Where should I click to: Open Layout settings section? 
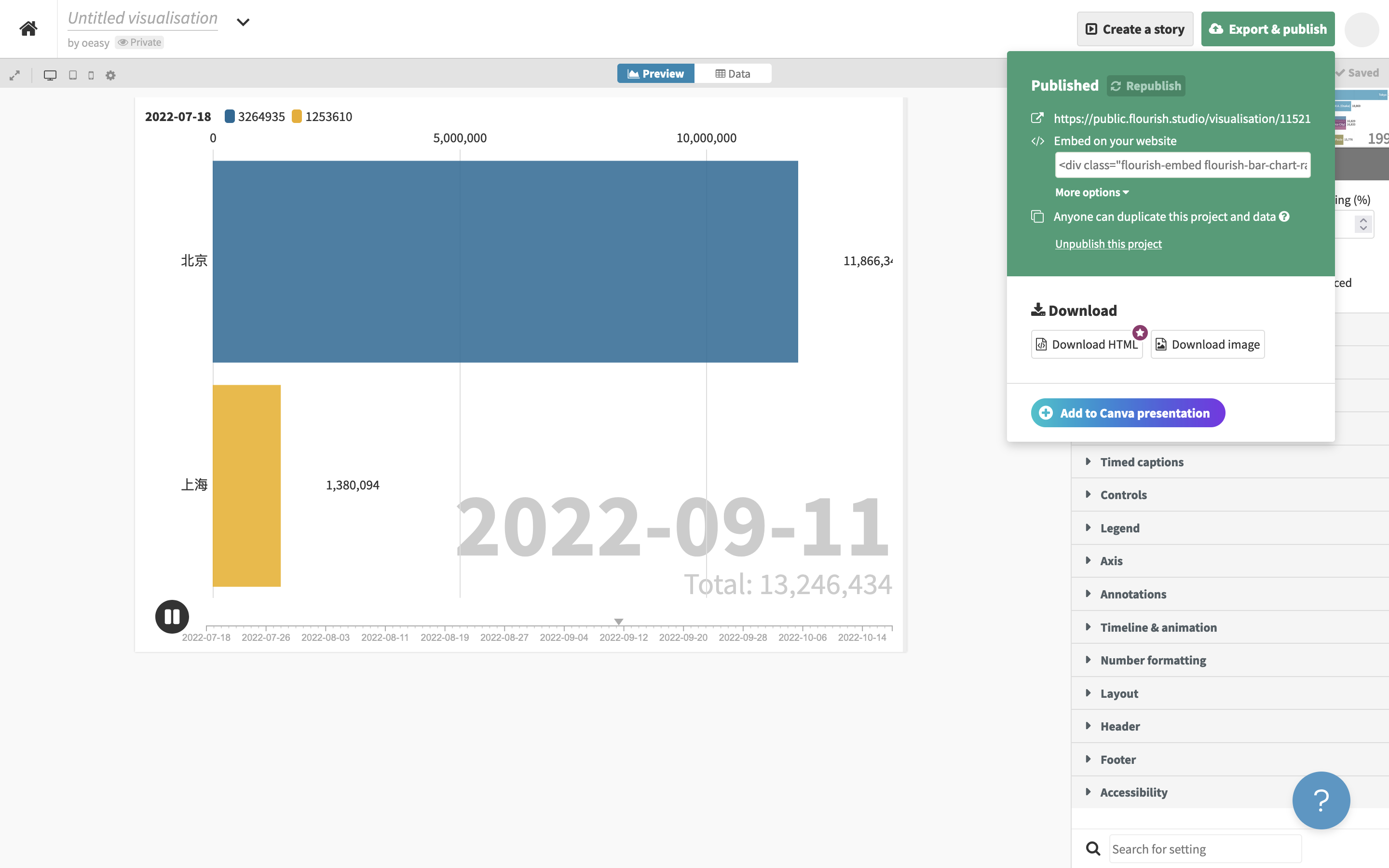[1229, 693]
